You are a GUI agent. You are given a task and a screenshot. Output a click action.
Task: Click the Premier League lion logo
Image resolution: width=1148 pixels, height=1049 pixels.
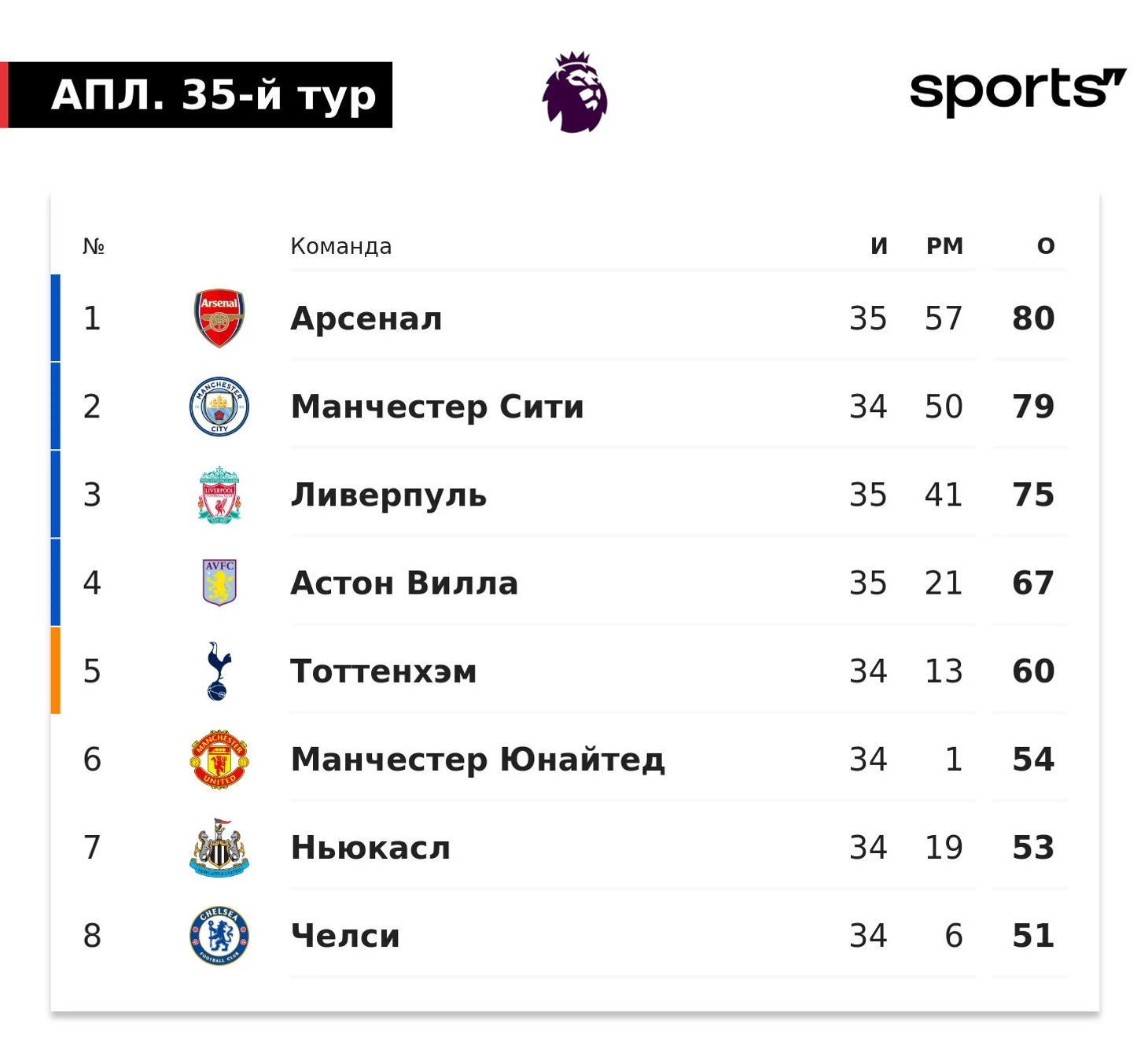(x=575, y=92)
